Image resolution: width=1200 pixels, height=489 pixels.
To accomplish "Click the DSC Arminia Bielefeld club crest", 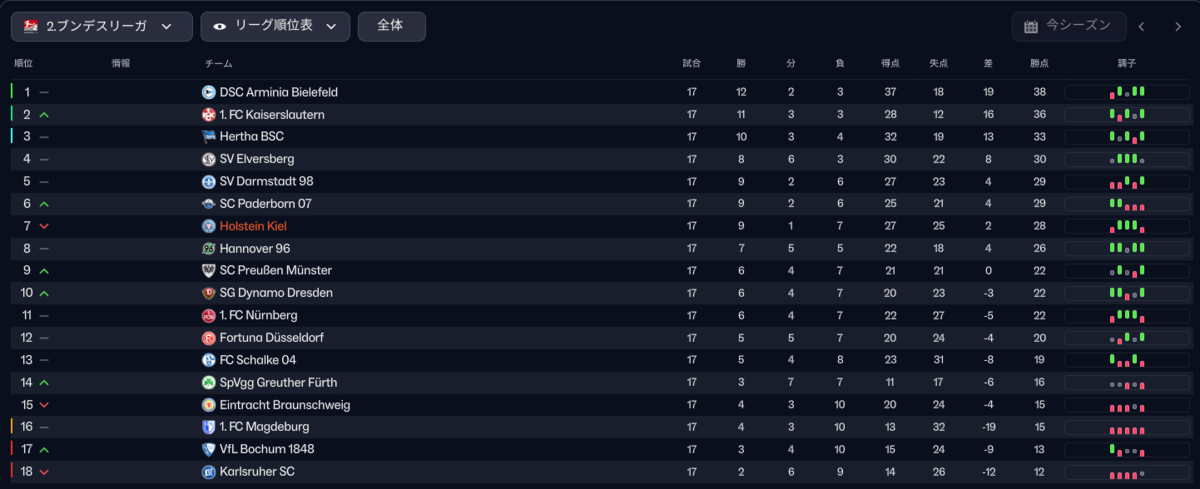I will pos(209,92).
